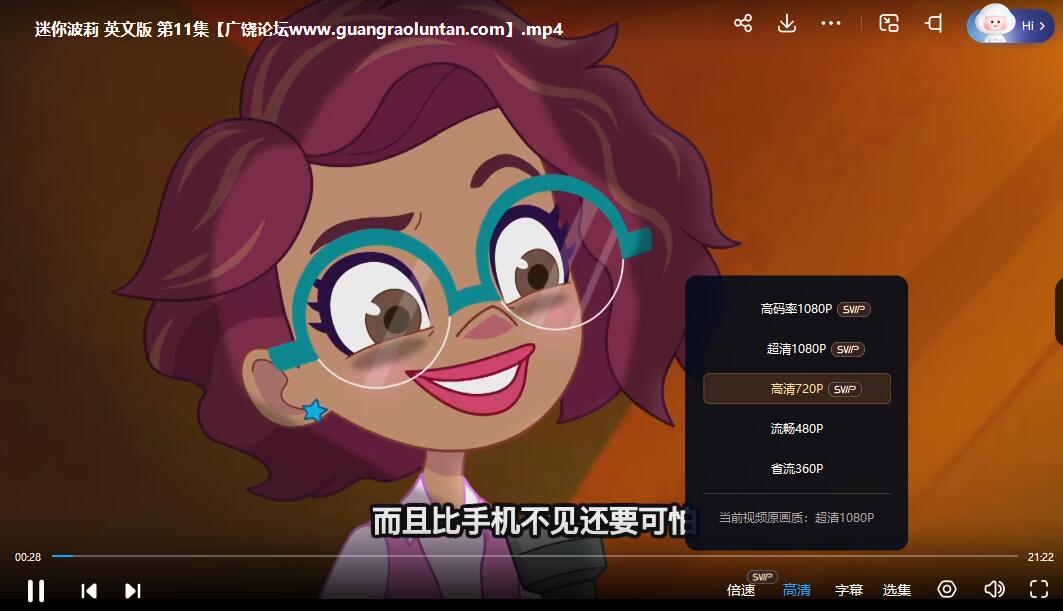
Task: Click the picture-in-picture icon
Action: tap(889, 24)
